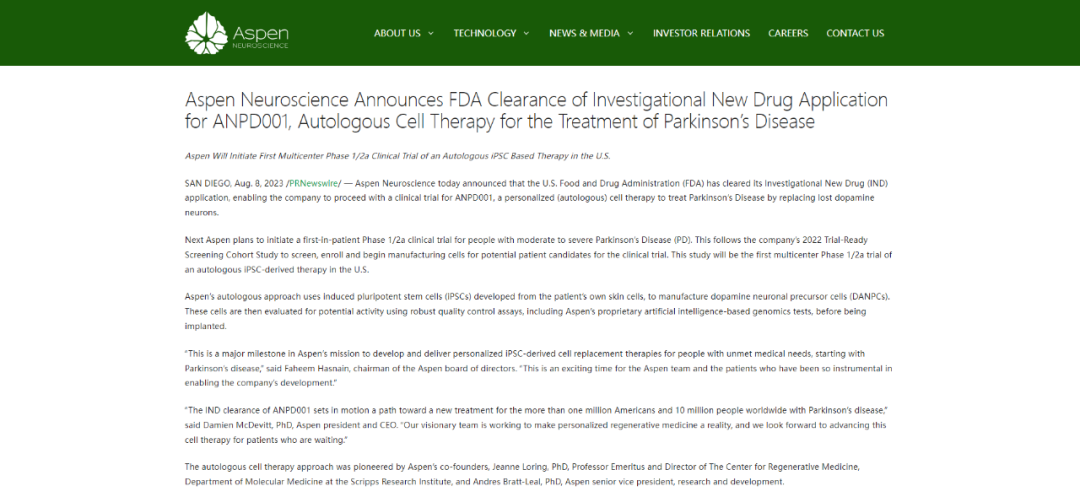Follow the PRNewswire link
Viewport: 1080px width, 497px height.
tap(313, 184)
